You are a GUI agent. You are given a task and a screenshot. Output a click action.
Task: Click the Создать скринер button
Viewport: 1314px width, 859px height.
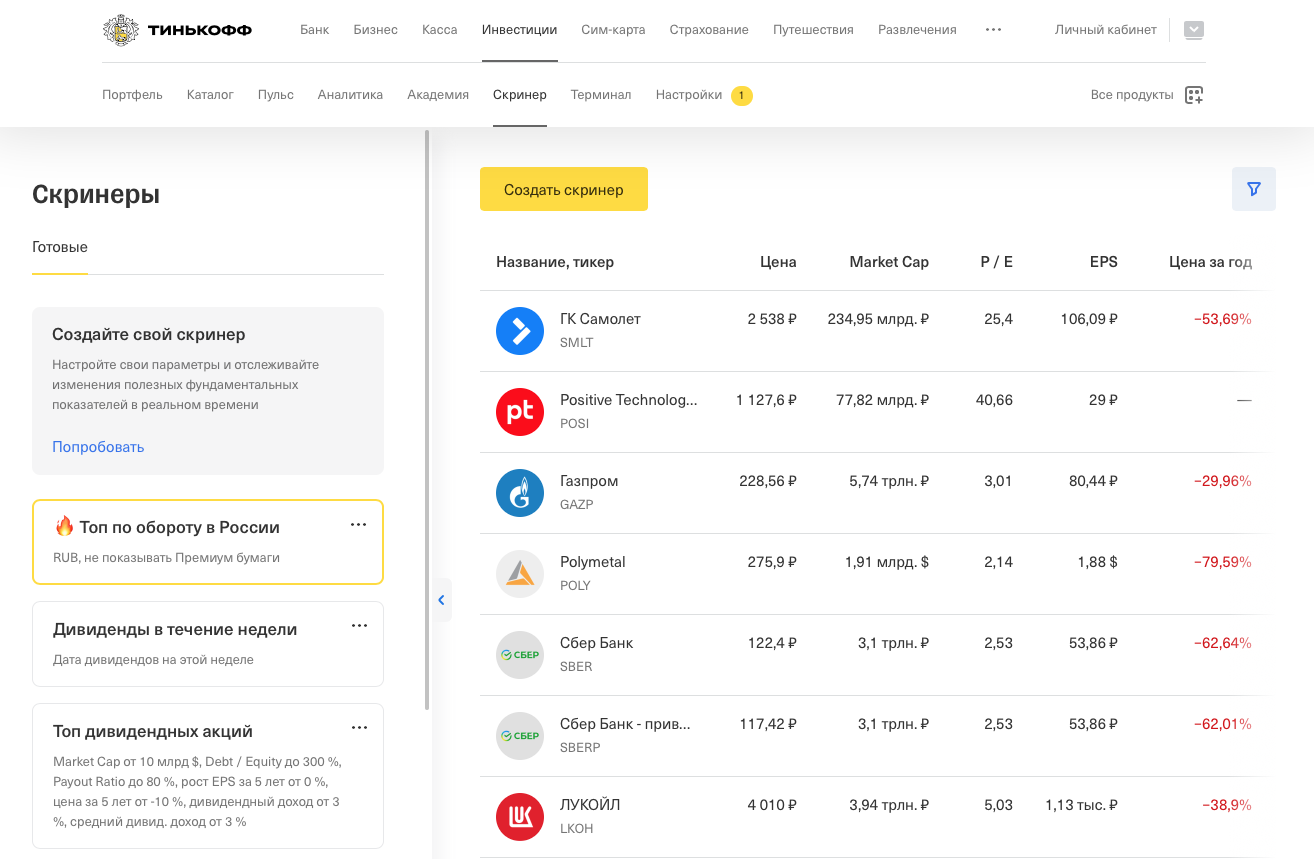564,189
